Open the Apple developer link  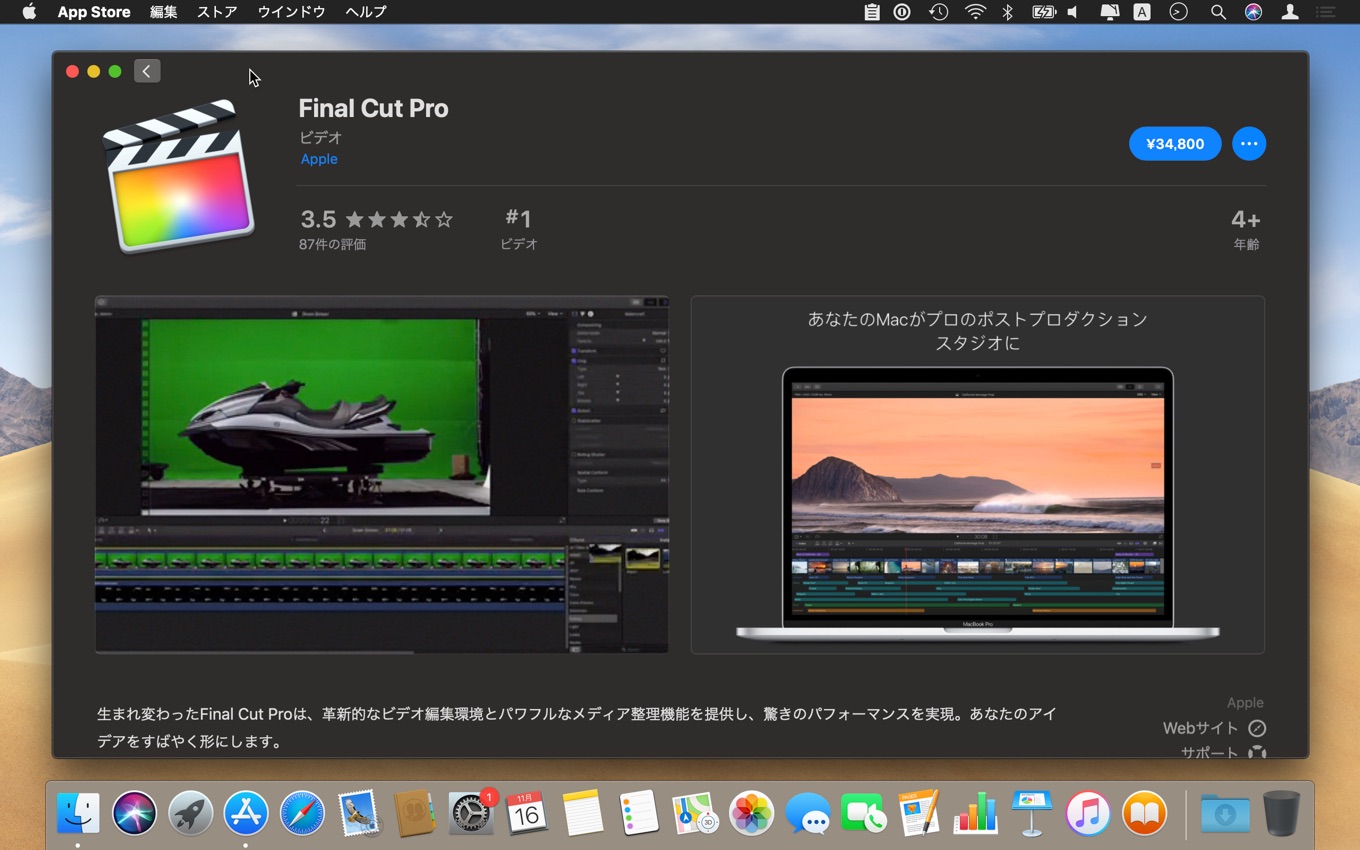(319, 159)
